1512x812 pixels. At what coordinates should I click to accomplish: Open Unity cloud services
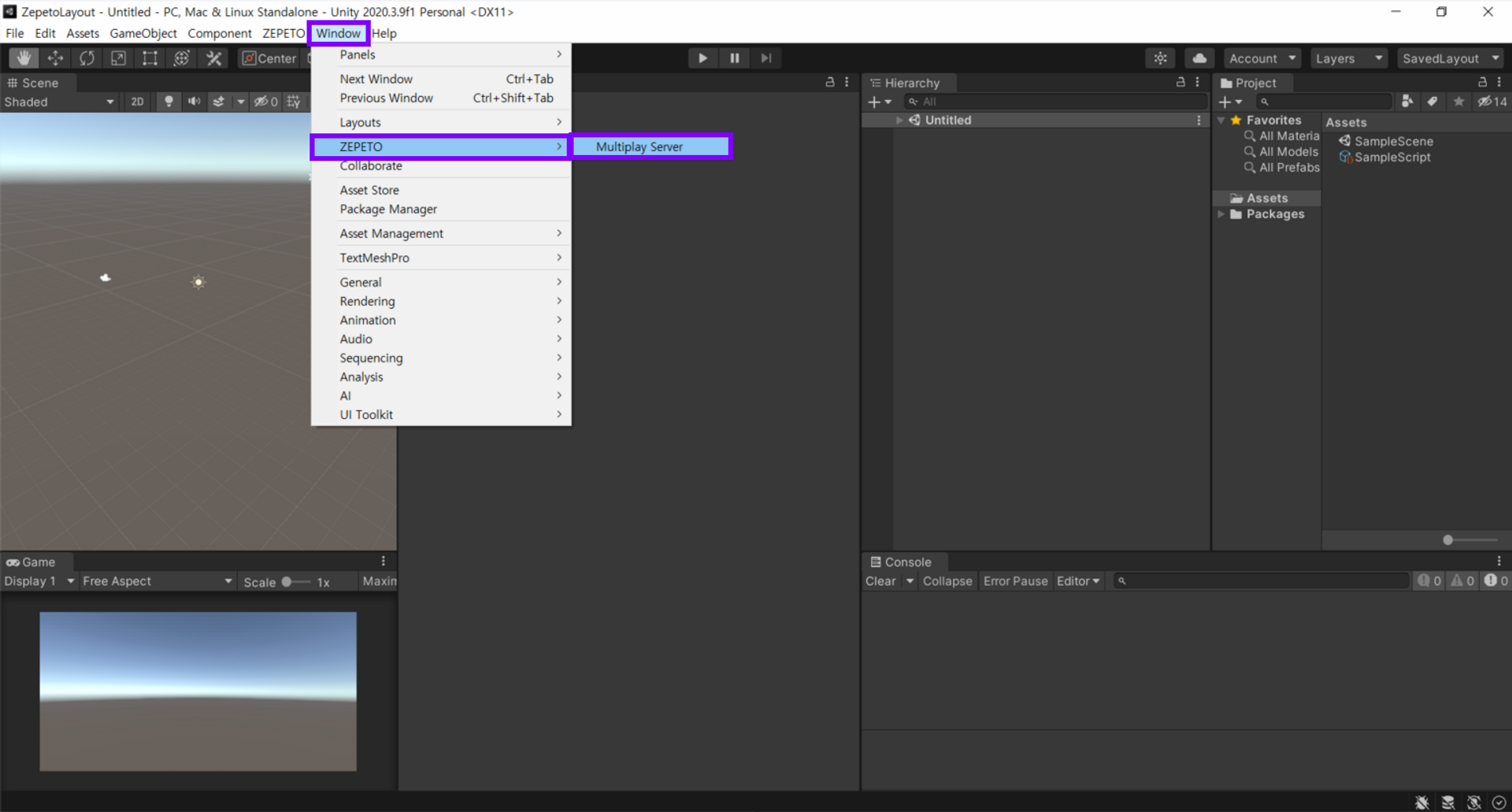click(1199, 58)
